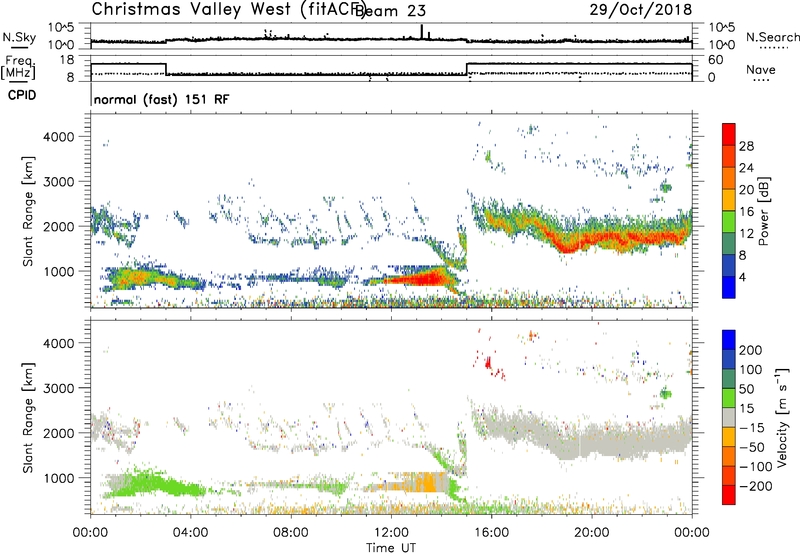Click the 'Beam 23' label
The height and width of the screenshot is (554, 800).
[x=390, y=11]
